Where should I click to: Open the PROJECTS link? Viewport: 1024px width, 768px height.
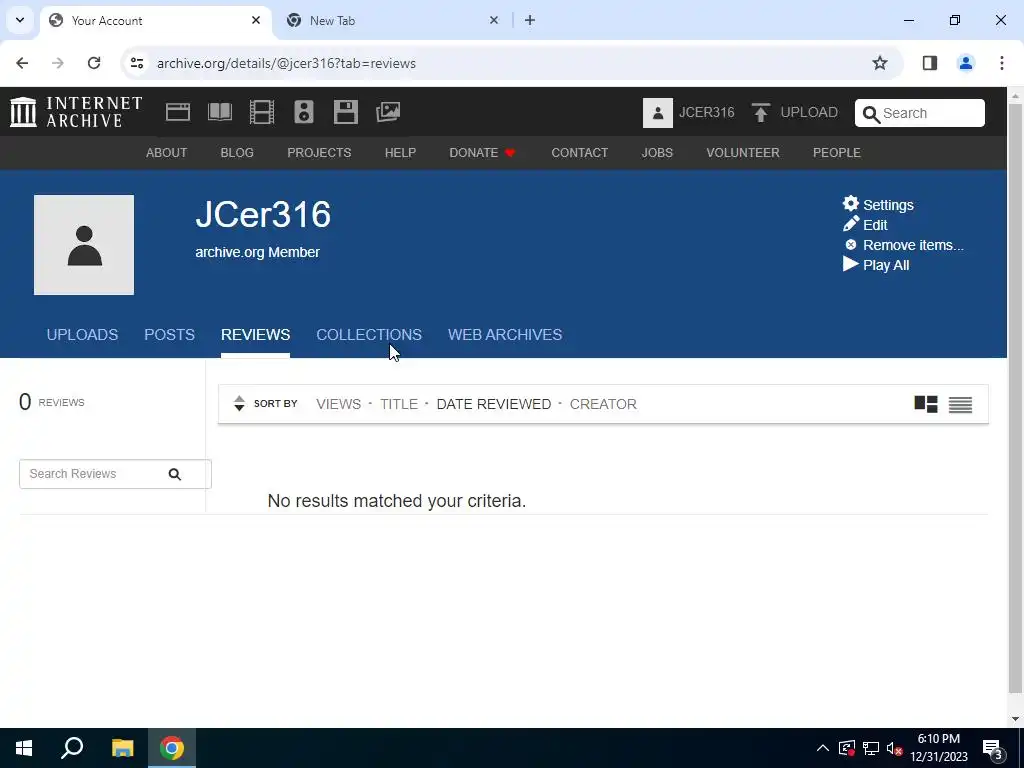tap(319, 153)
